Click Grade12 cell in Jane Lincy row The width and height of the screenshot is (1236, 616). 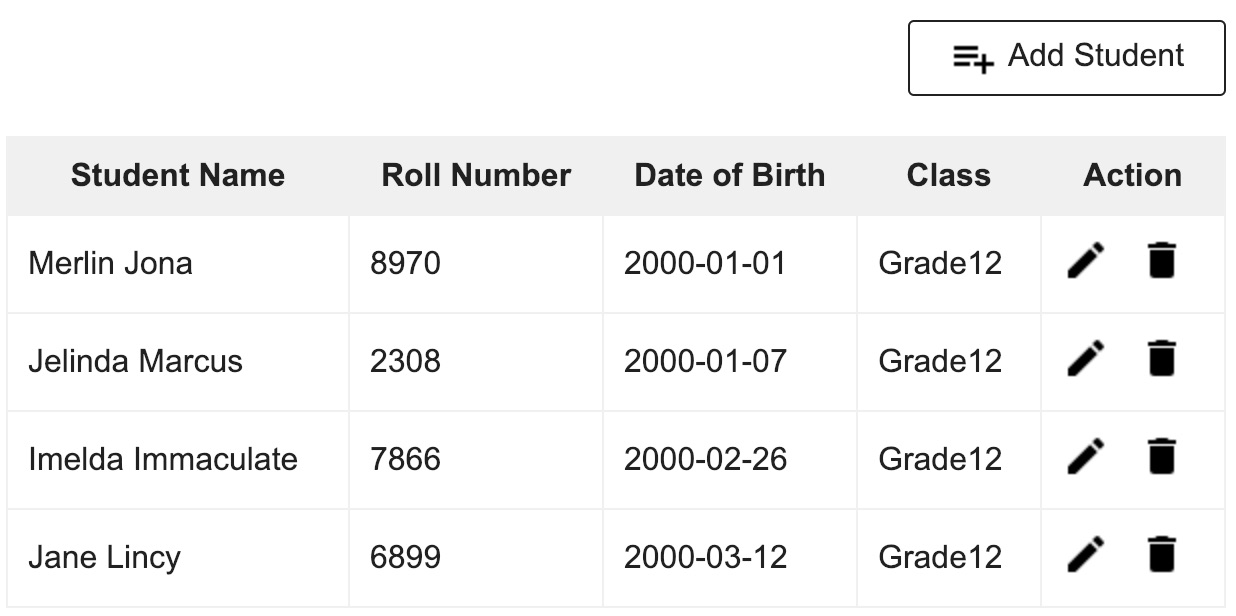pos(940,557)
